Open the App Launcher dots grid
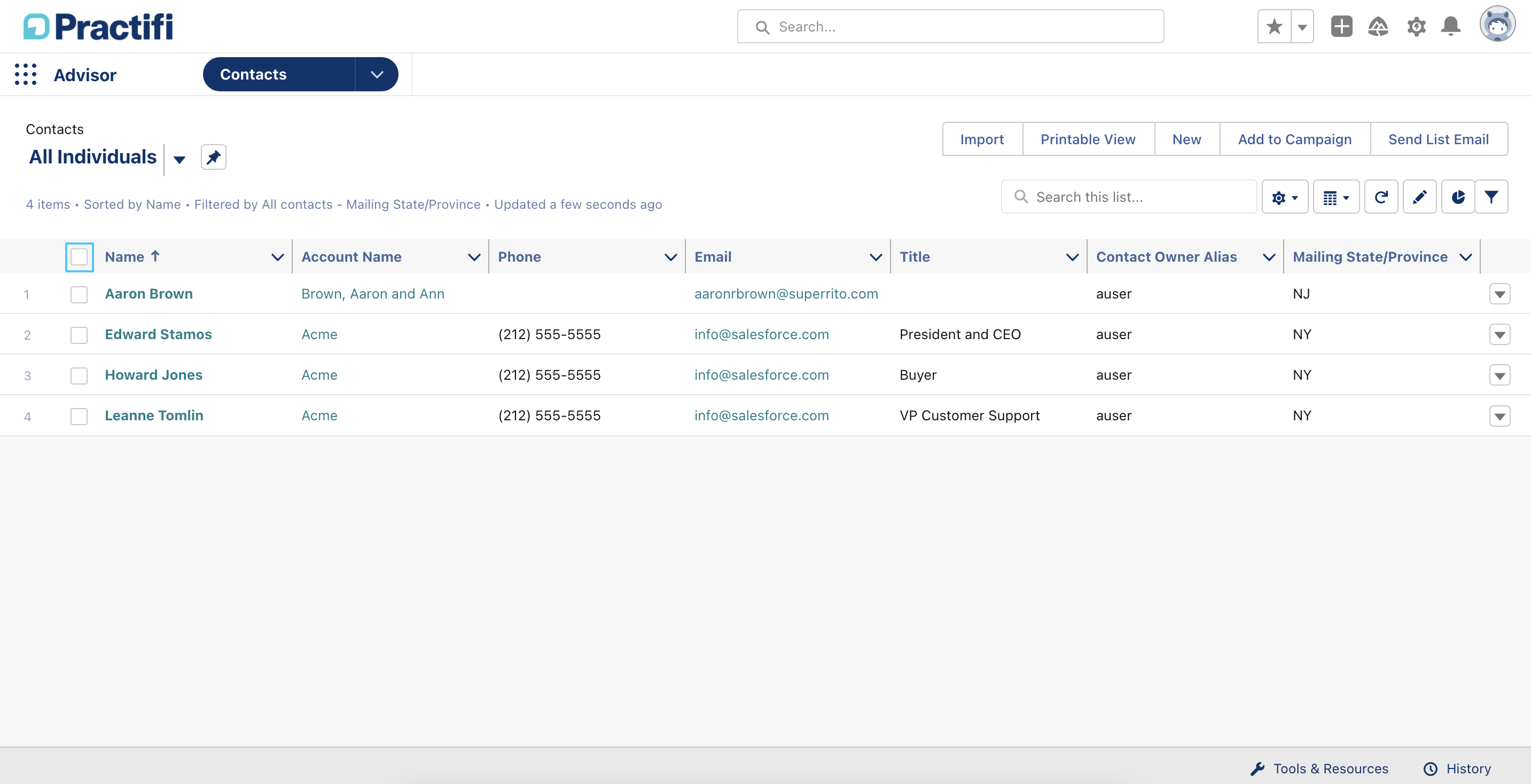Viewport: 1531px width, 784px height. click(x=26, y=74)
